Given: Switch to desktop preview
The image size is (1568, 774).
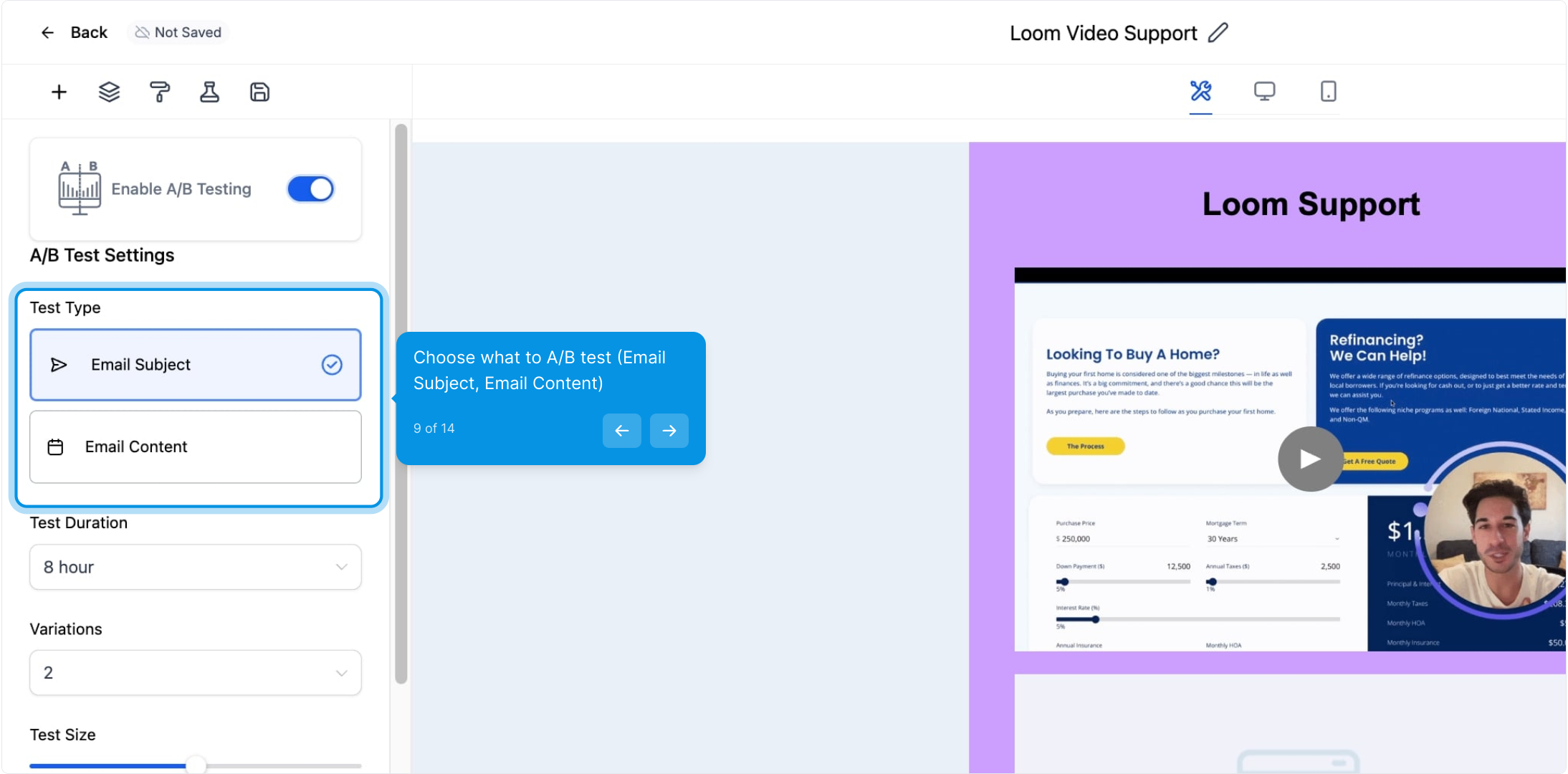Looking at the screenshot, I should tap(1264, 91).
